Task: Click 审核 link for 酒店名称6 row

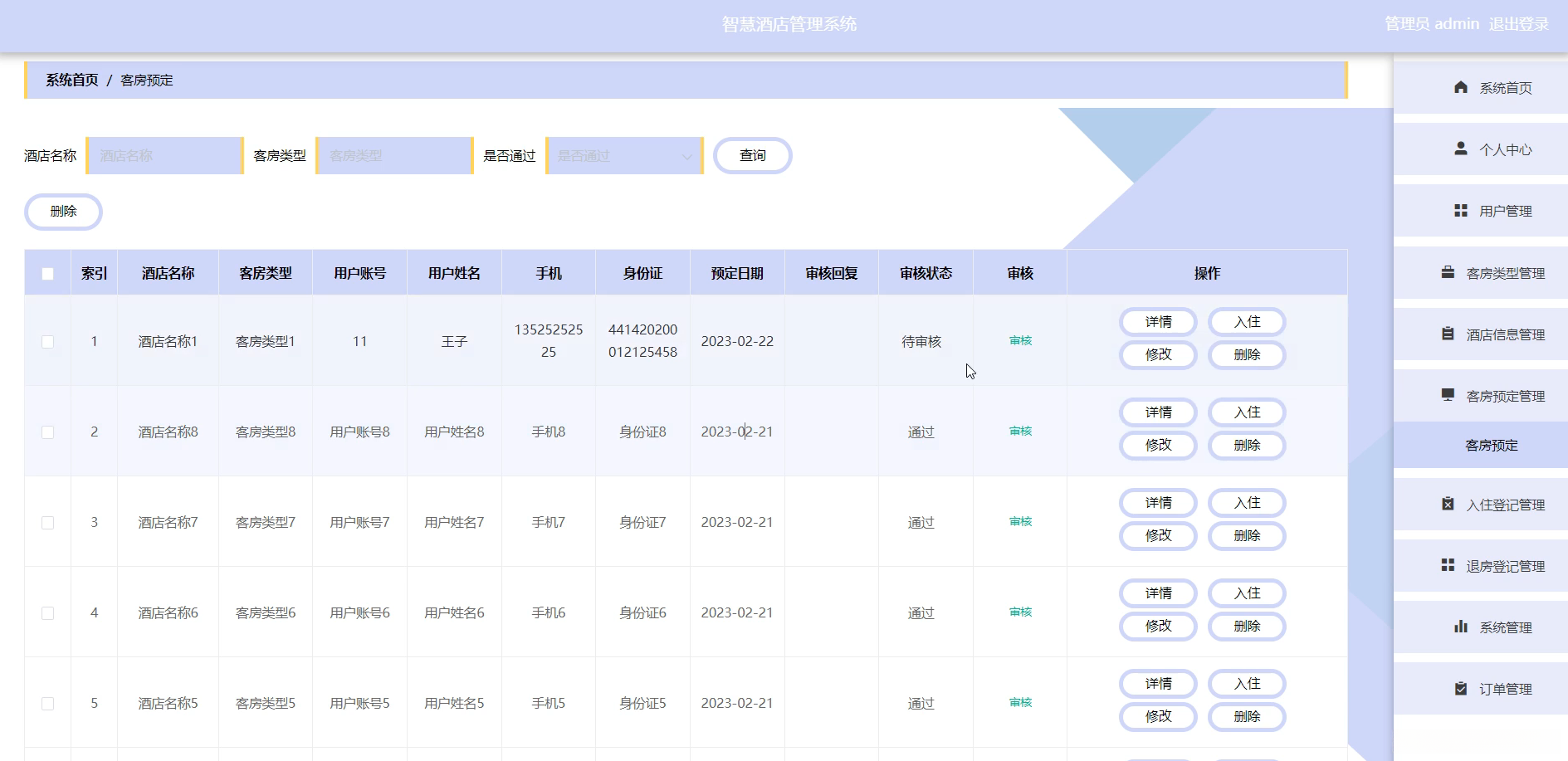Action: 1020,612
